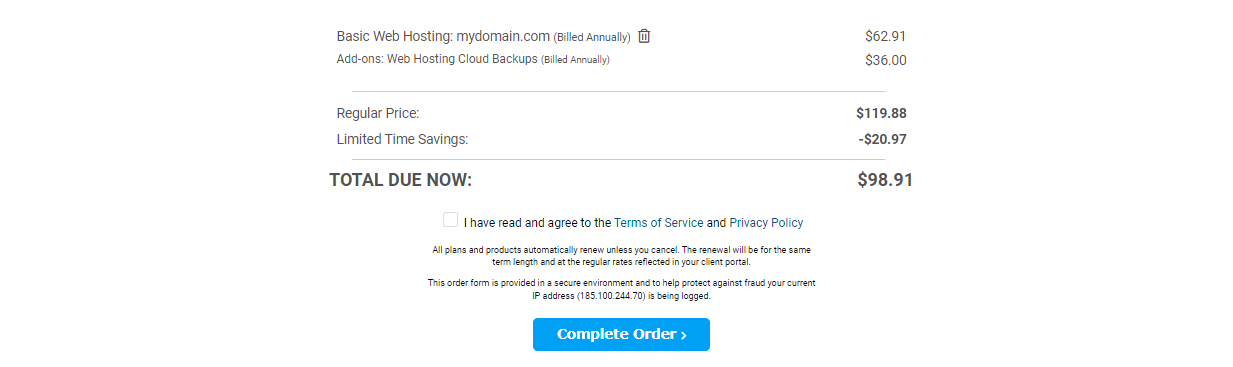1233x367 pixels.
Task: Tick the agree to terms checkbox
Action: [x=450, y=220]
